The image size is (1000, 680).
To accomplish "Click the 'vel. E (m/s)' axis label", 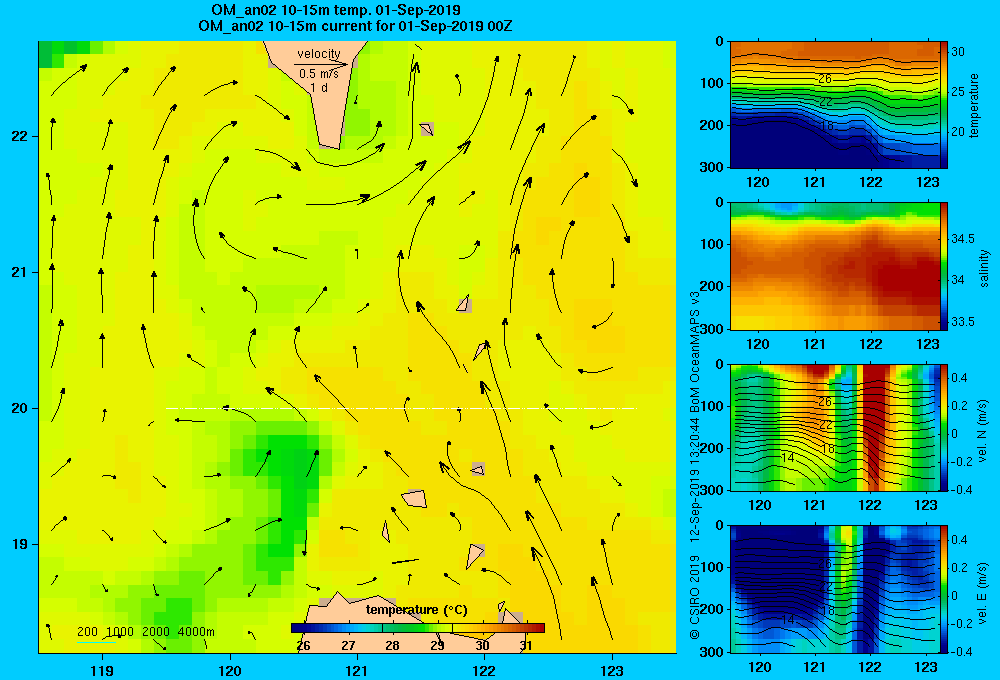I will [983, 592].
